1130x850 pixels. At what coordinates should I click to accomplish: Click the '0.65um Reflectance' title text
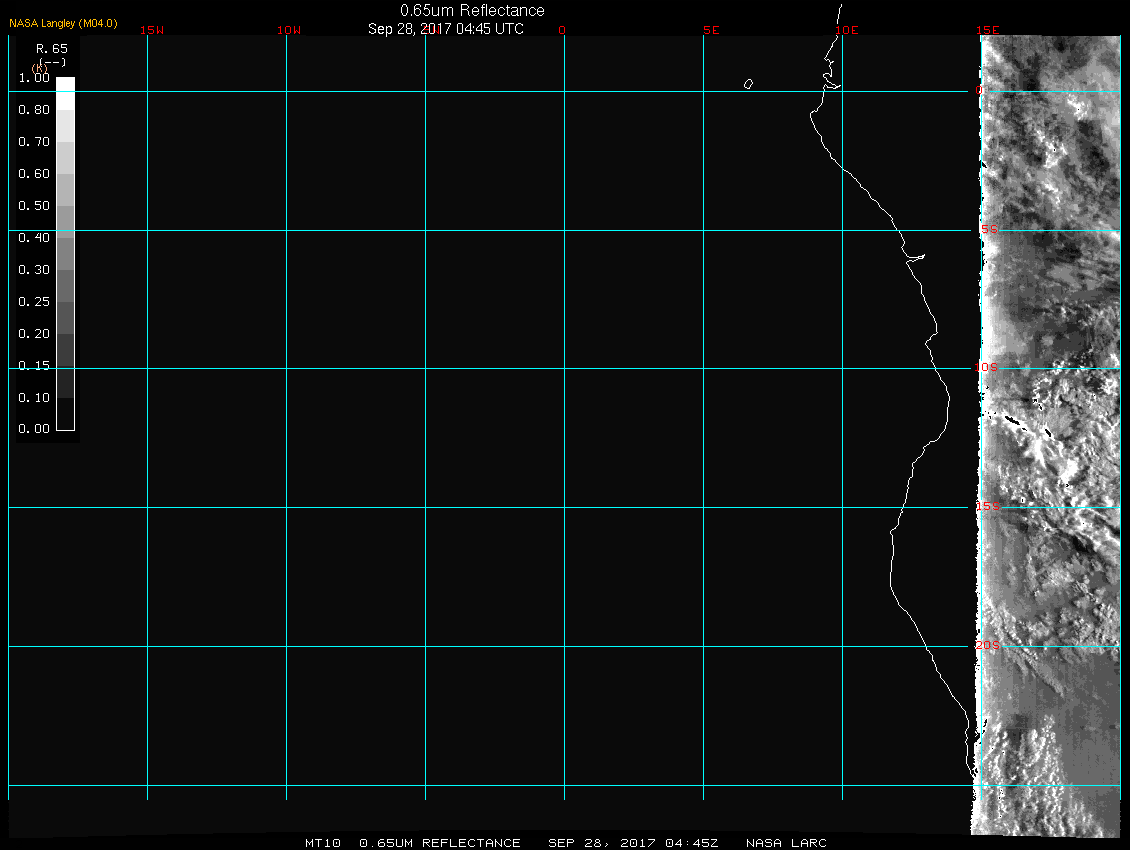coord(472,11)
